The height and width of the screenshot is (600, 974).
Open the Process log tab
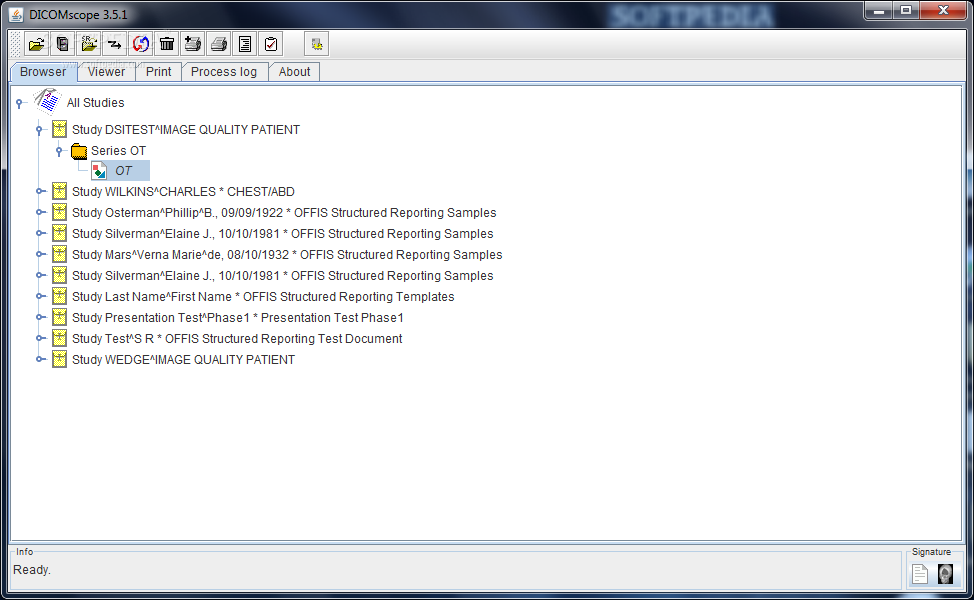click(224, 72)
